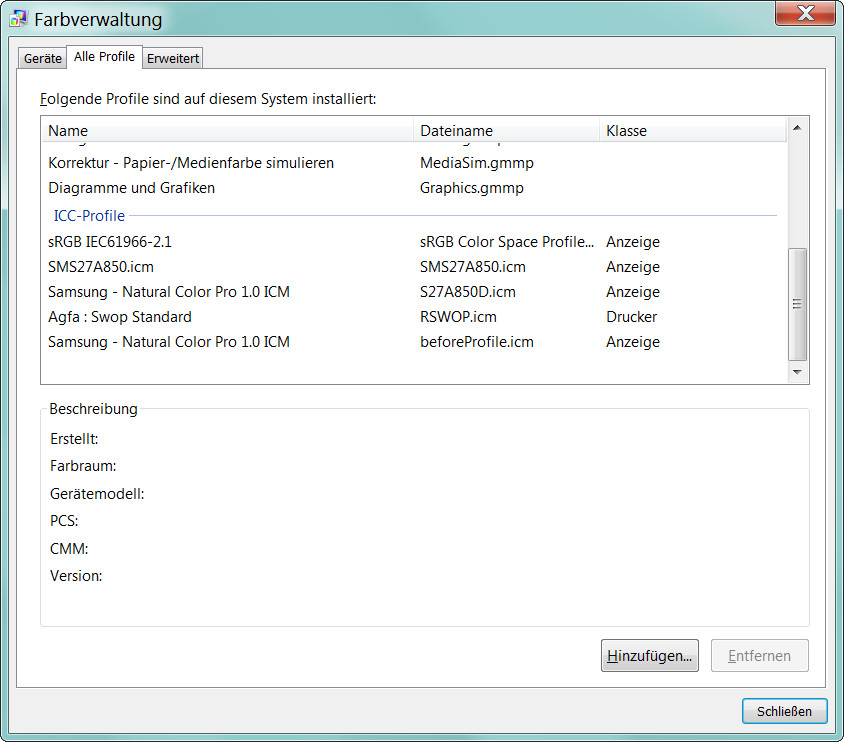Sort list by Name column header
This screenshot has width=844, height=742.
pos(68,131)
